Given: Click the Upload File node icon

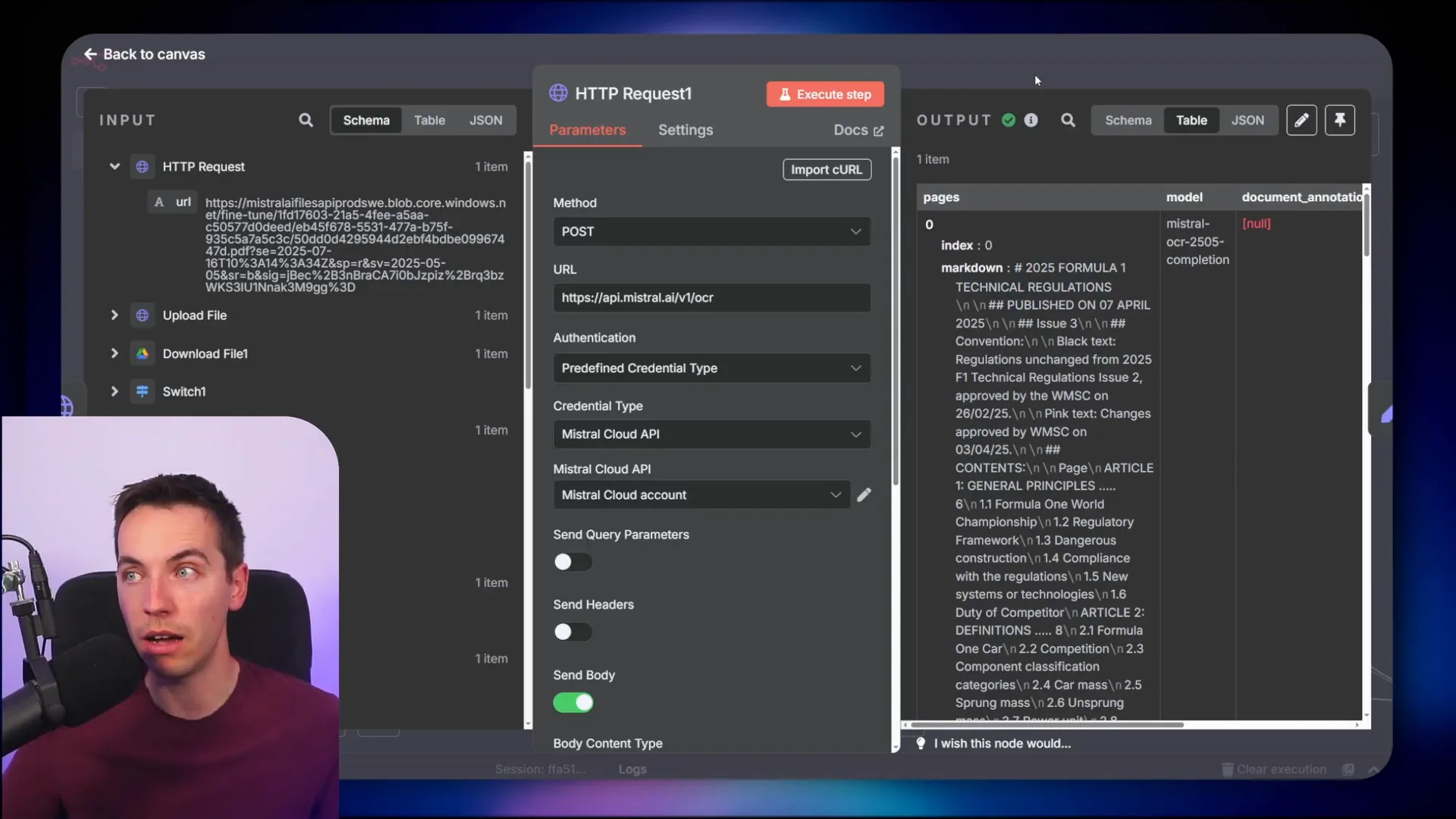Looking at the screenshot, I should pos(142,315).
